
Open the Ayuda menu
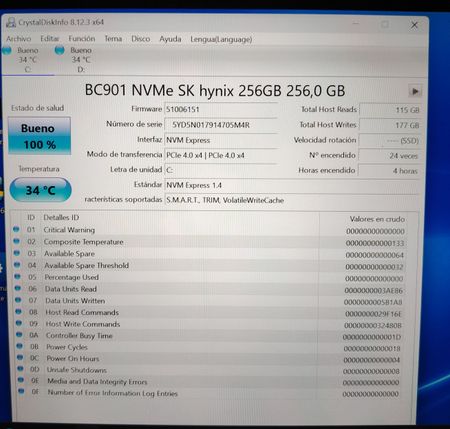170,39
